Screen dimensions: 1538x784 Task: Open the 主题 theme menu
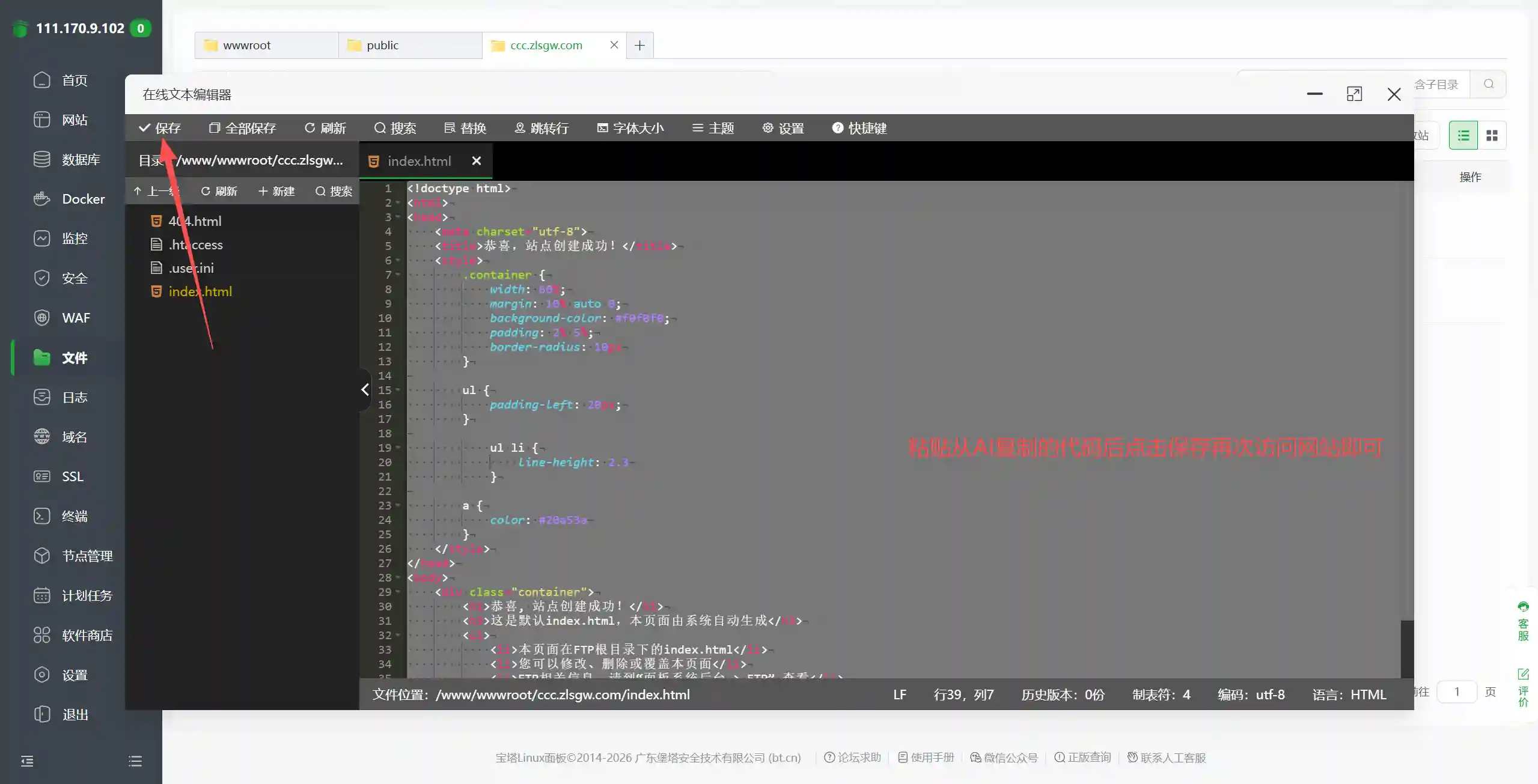point(713,128)
